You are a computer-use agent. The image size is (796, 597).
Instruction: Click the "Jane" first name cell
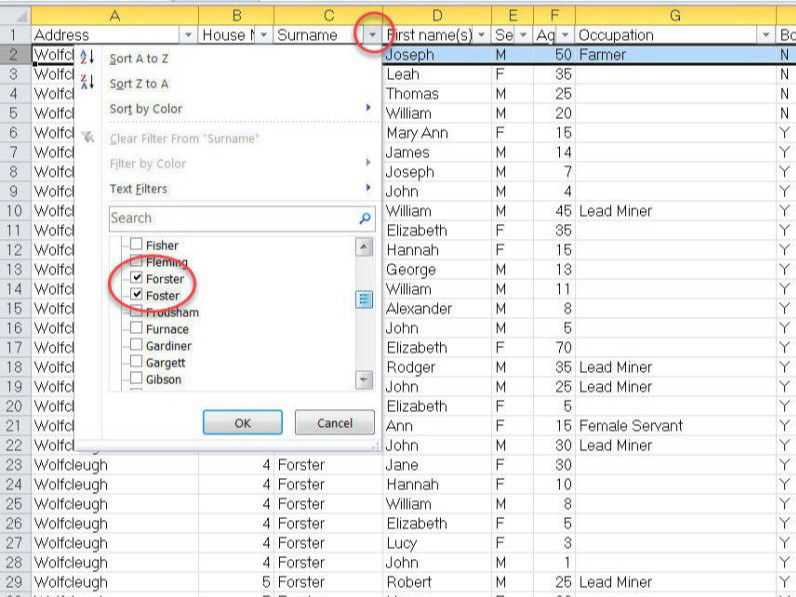[437, 465]
